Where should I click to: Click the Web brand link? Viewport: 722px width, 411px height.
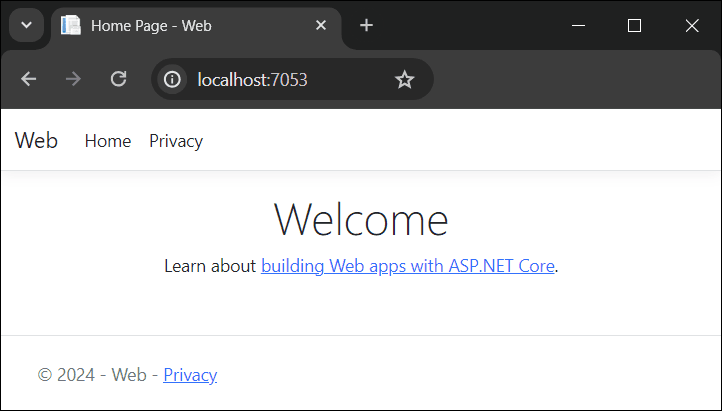point(36,140)
